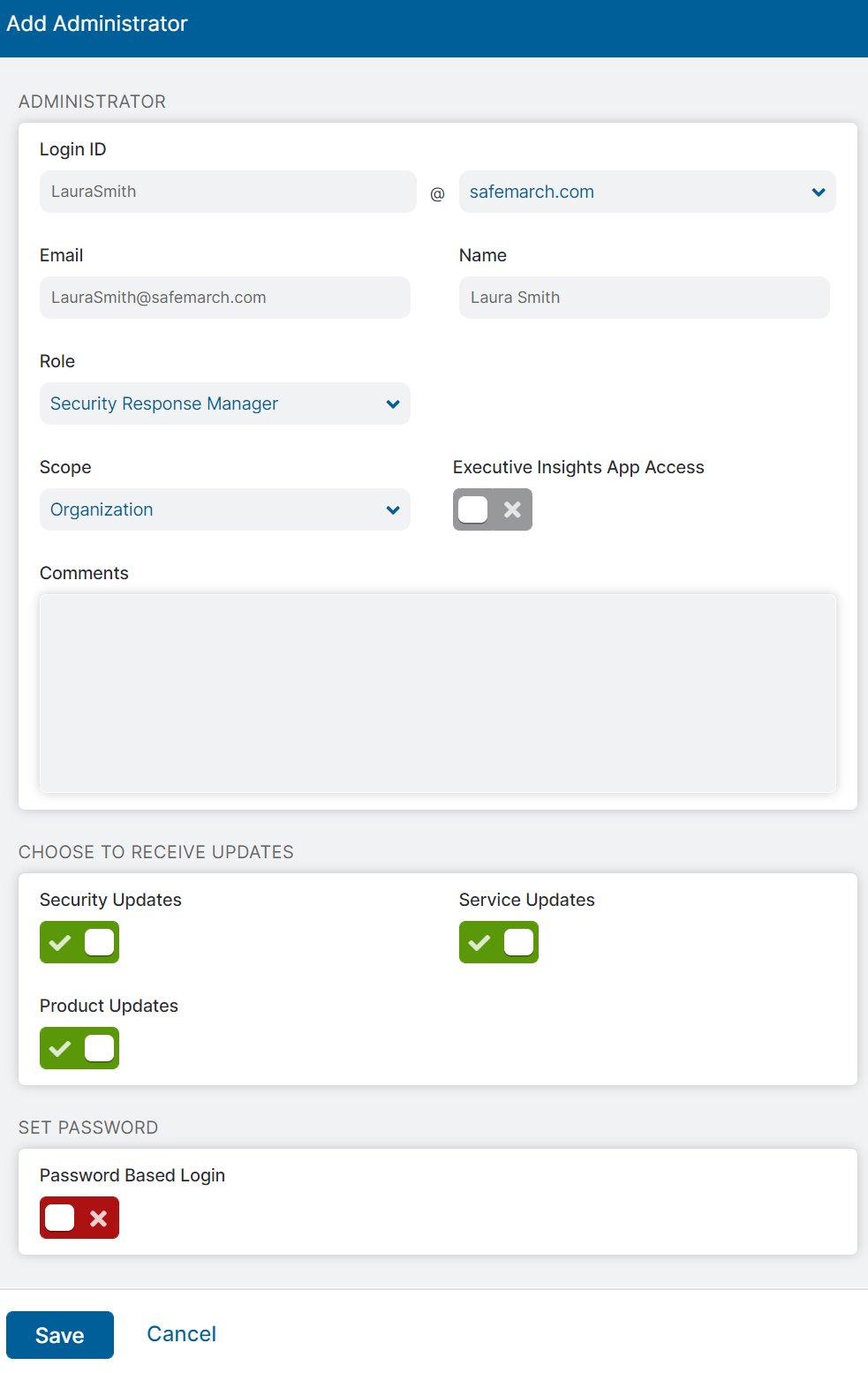Image resolution: width=868 pixels, height=1373 pixels.
Task: Switch off Product Updates toggle
Action: pos(79,1048)
